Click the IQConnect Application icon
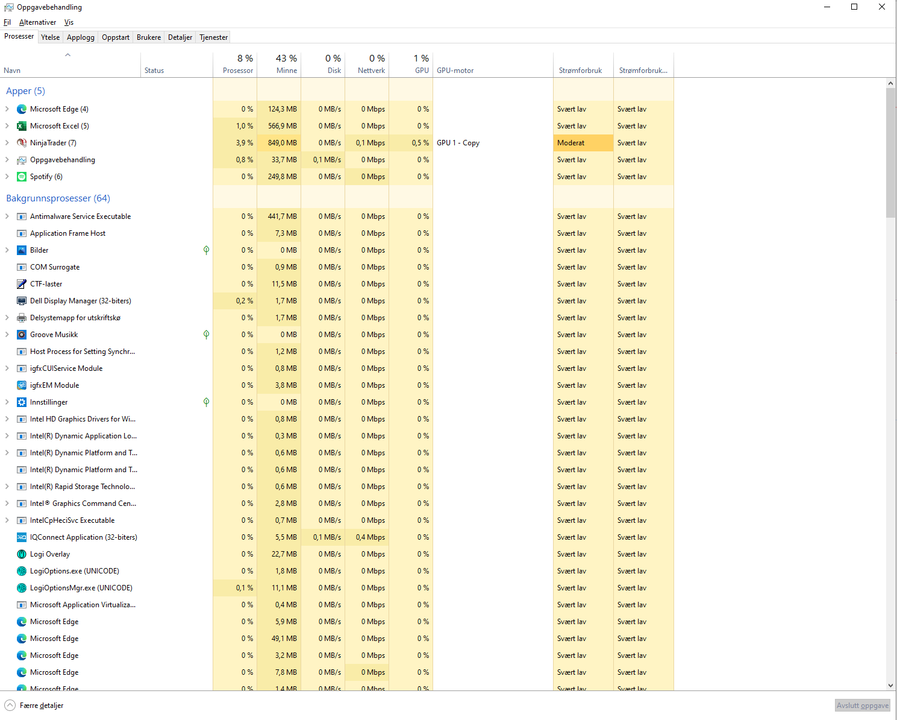This screenshot has height=720, width=897. coord(22,537)
